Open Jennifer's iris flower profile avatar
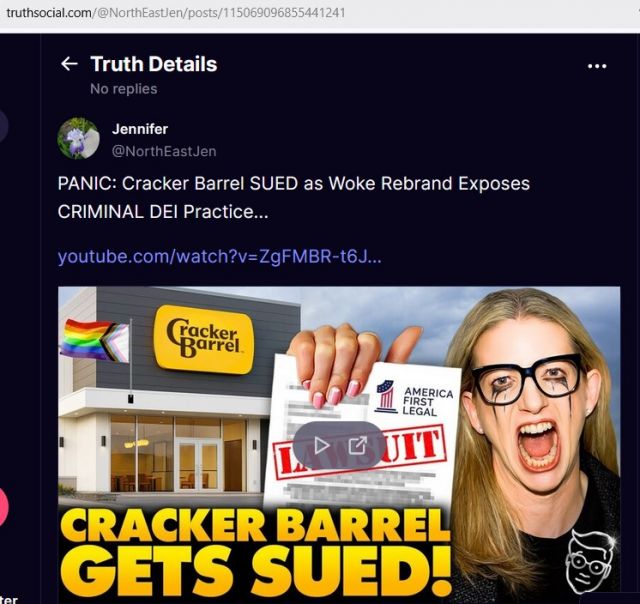The image size is (640, 604). click(x=78, y=138)
